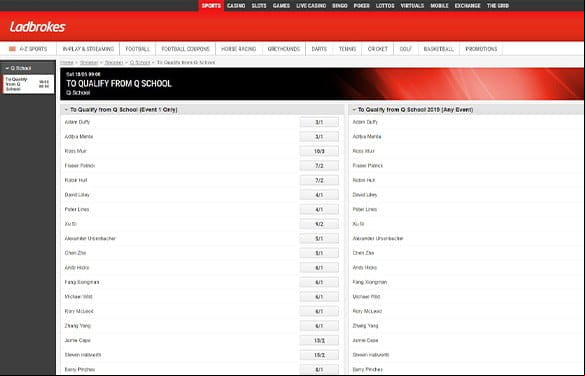
Task: Bet 3/1 on Aditya Mehta, Event 1
Action: coord(319,137)
